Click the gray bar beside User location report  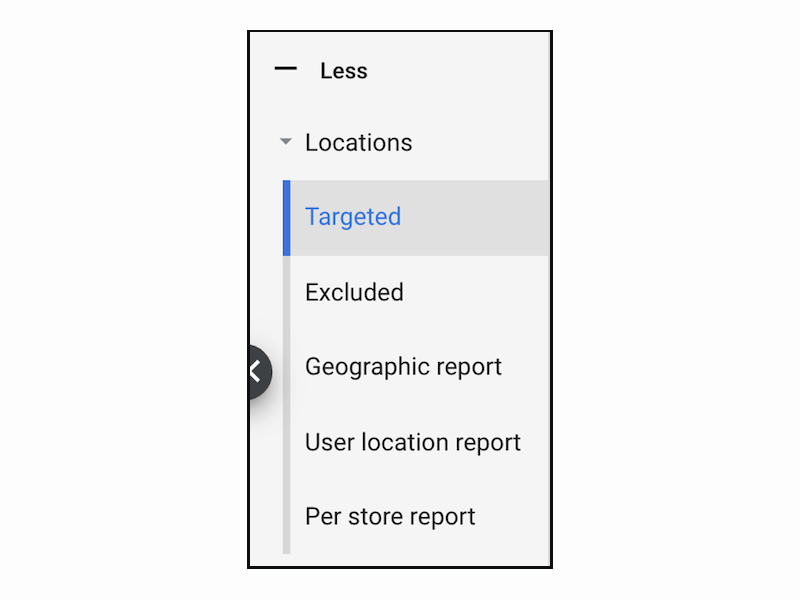[287, 442]
